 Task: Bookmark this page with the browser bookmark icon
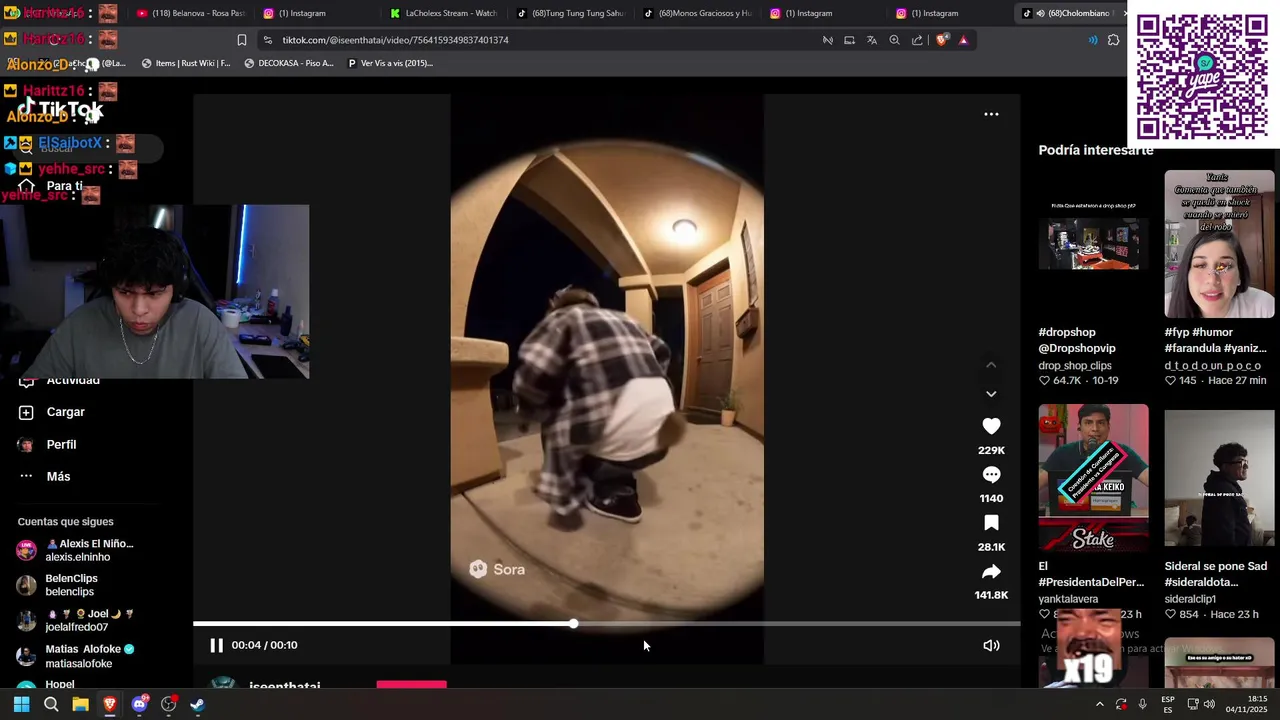[241, 40]
